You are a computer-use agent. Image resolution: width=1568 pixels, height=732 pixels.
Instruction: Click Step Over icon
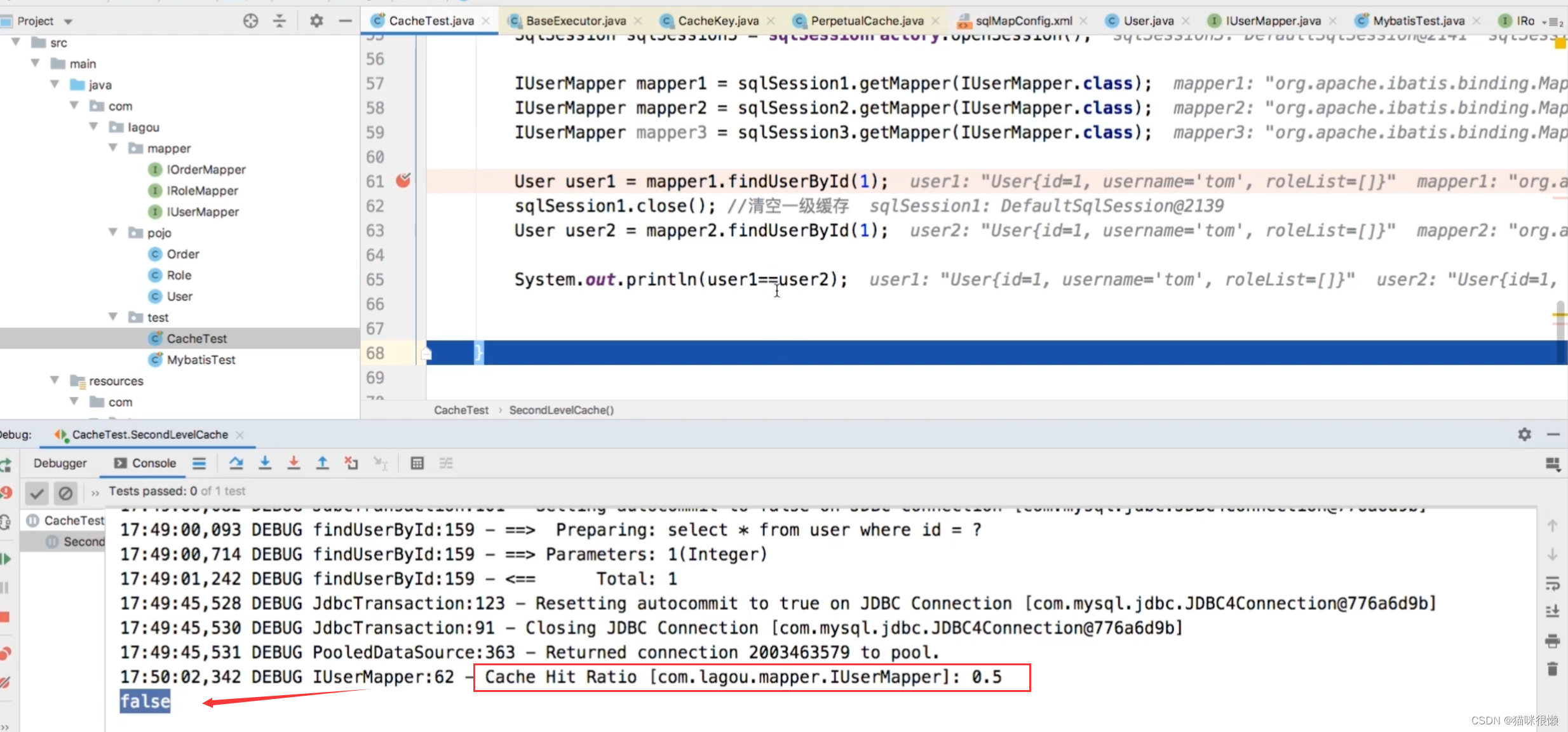click(236, 463)
